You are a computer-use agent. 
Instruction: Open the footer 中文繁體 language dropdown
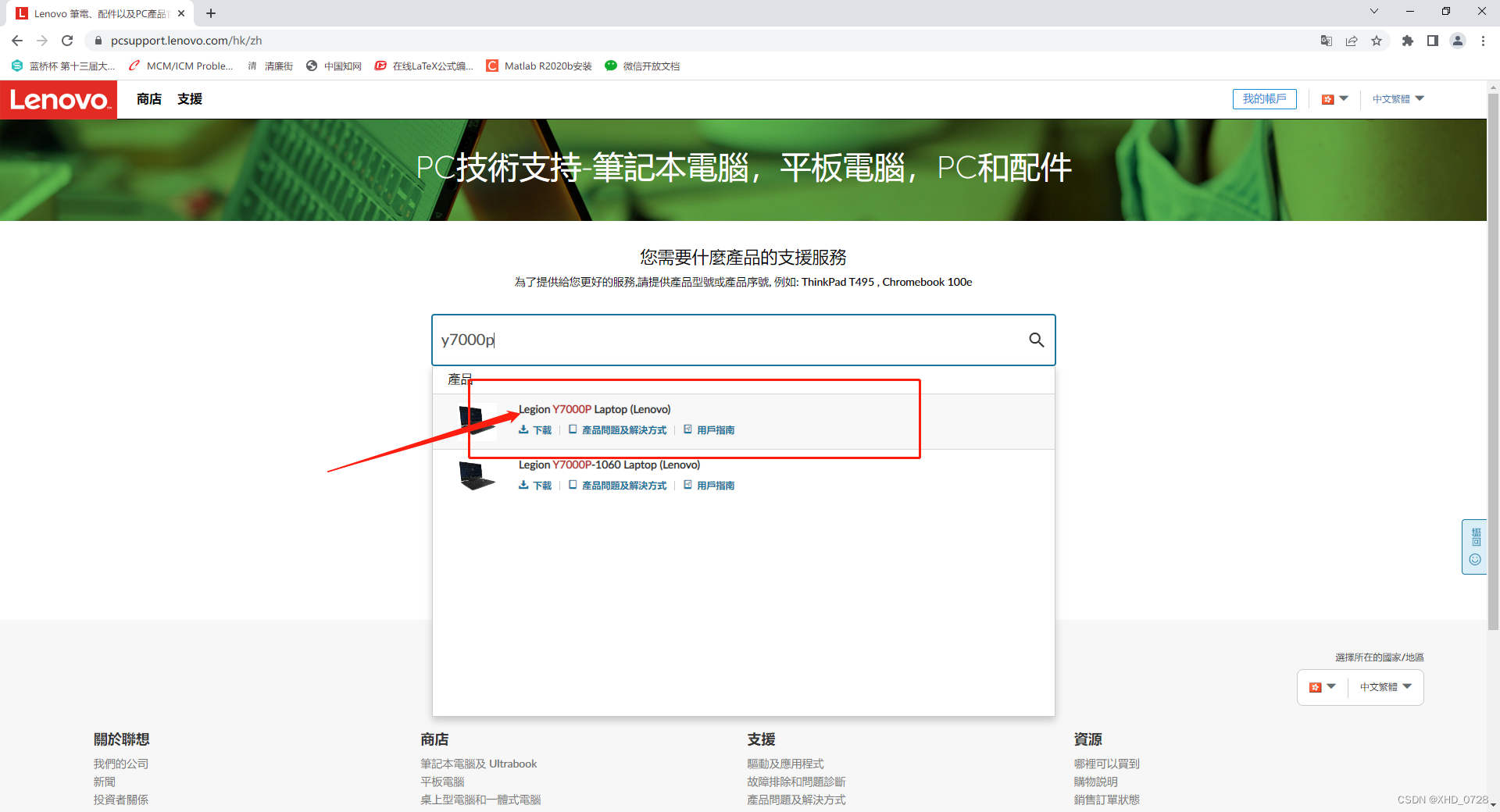1386,687
